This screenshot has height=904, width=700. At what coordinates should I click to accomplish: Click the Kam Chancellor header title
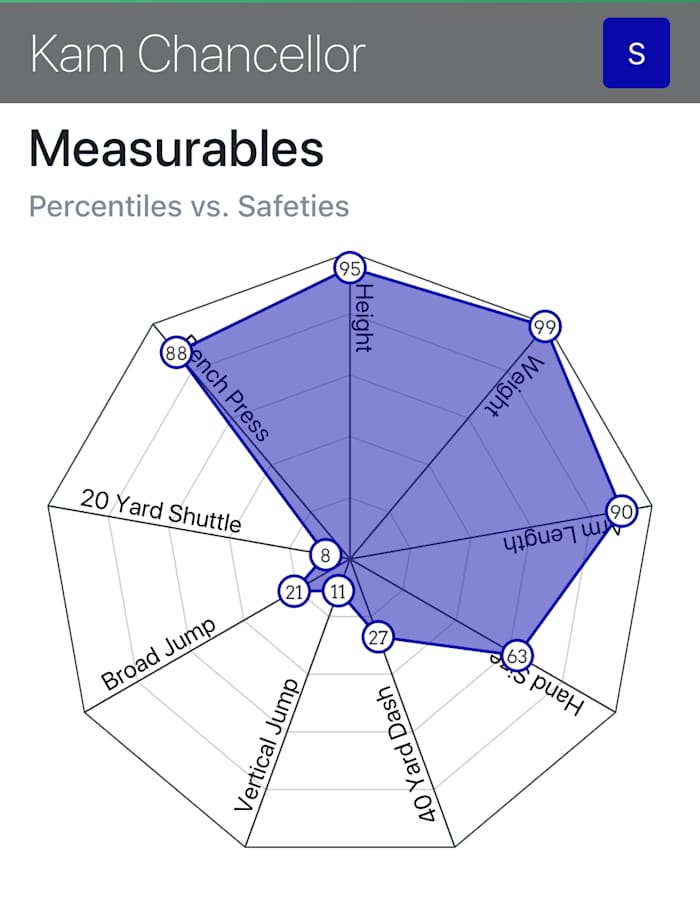(x=198, y=53)
